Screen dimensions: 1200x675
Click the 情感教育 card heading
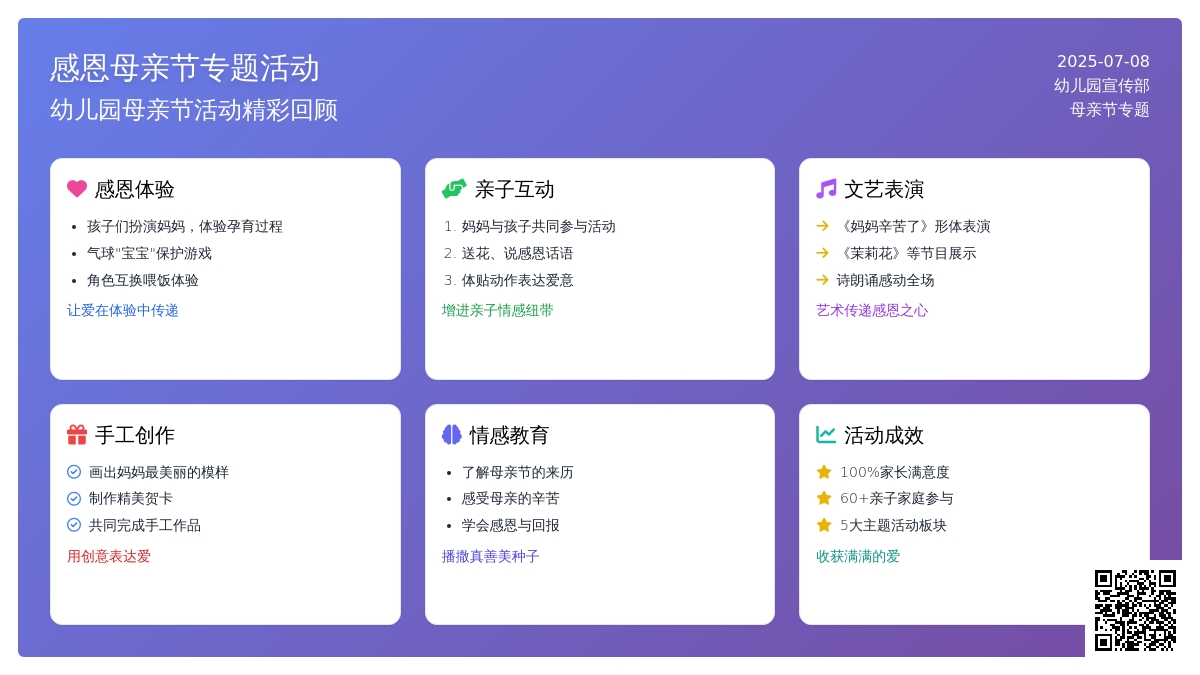[x=510, y=435]
